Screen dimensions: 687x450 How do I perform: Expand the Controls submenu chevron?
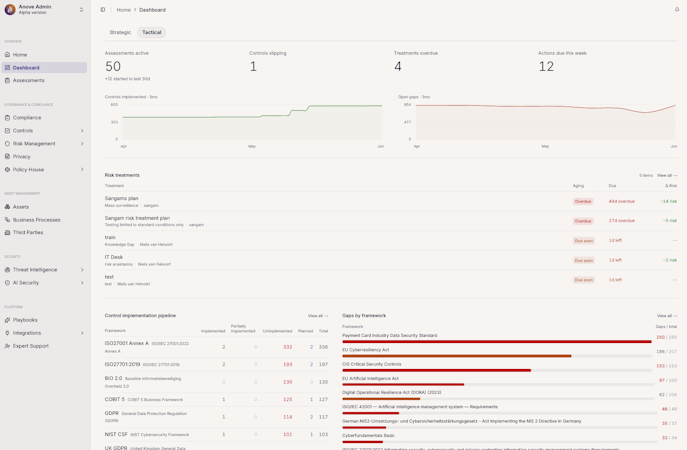82,131
